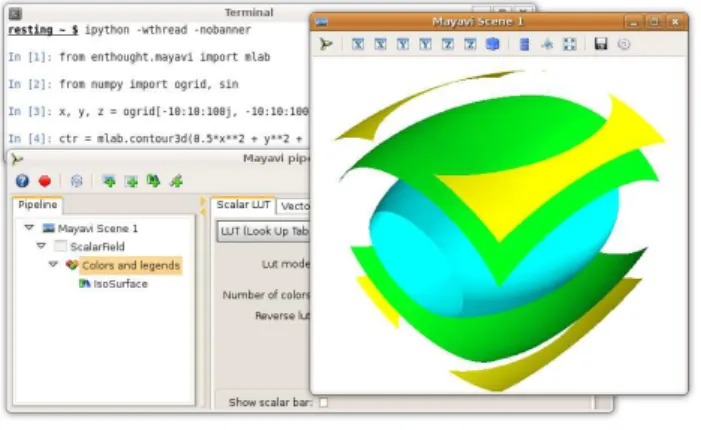Maximize the Mayavi Scene 1 window

tap(654, 21)
